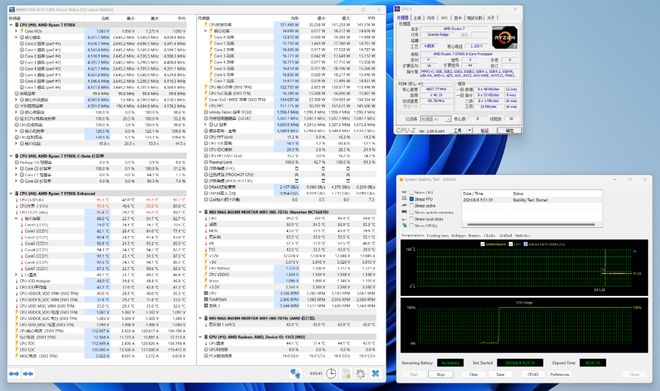Open Preferences in stability test window
The image size is (660, 391).
coord(560,374)
